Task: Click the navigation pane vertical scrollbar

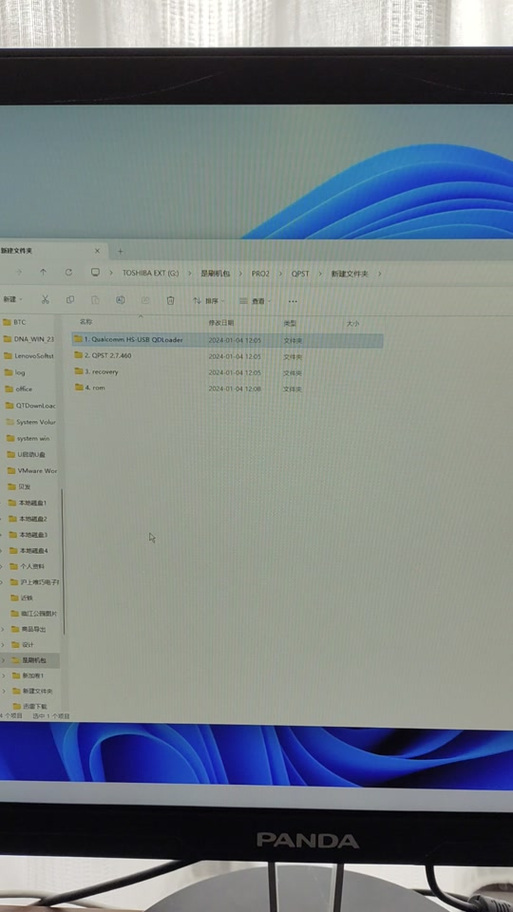Action: (63, 561)
